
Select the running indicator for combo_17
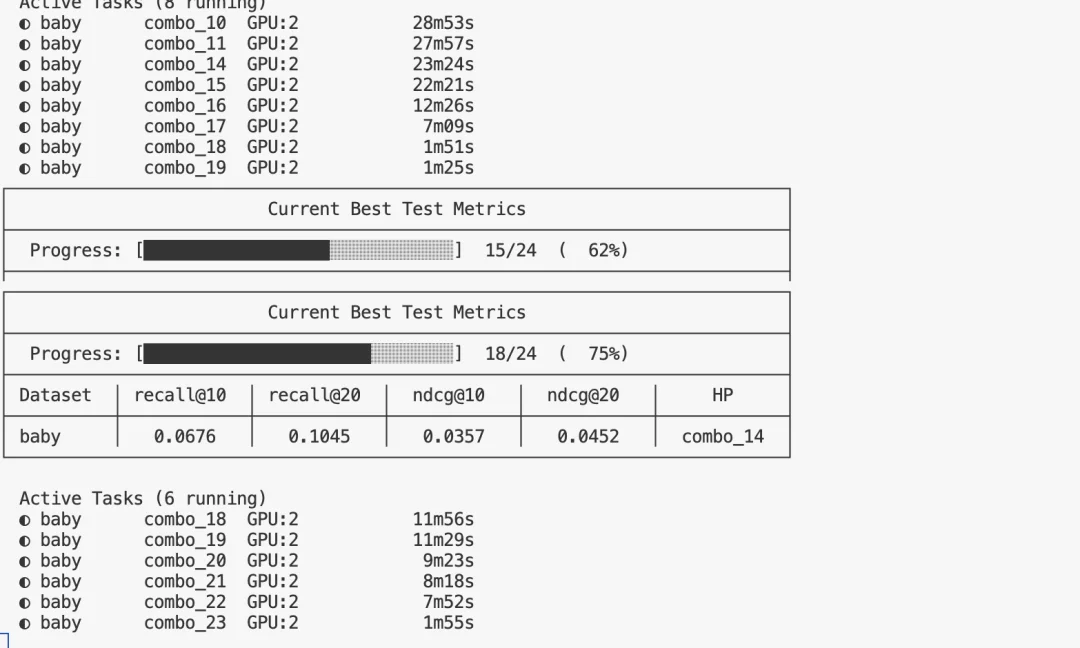(x=25, y=127)
